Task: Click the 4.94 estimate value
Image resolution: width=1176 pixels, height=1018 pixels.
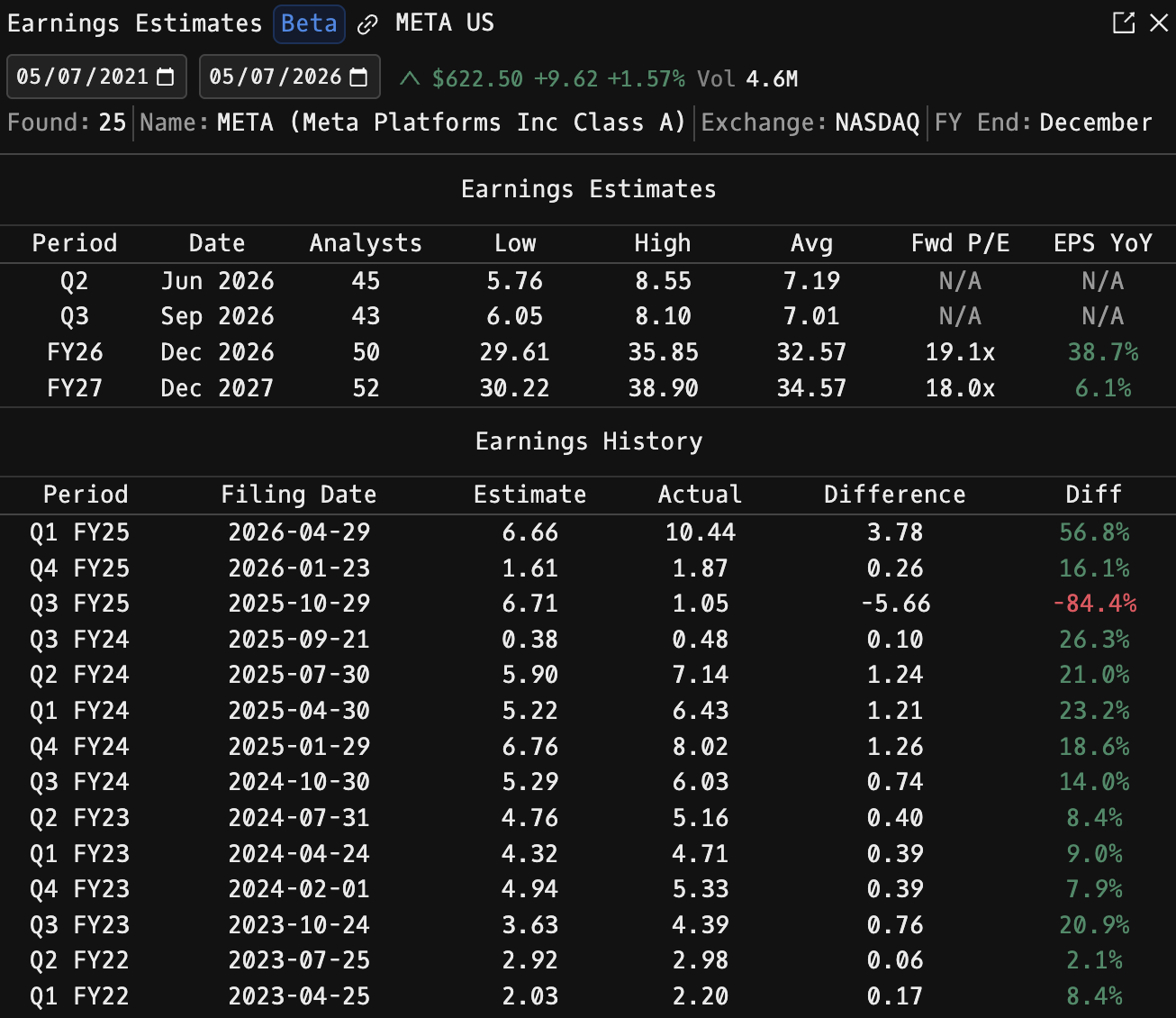Action: click(x=529, y=889)
